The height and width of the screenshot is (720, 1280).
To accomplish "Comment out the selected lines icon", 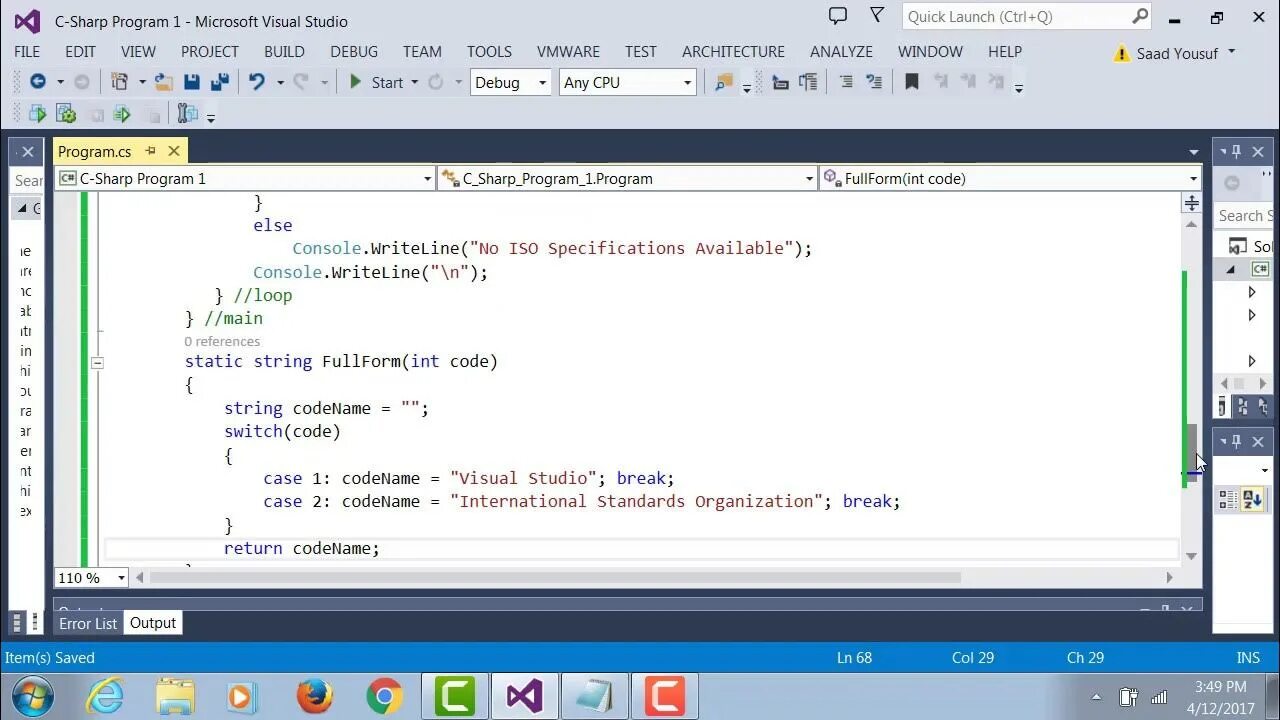I will (x=846, y=82).
